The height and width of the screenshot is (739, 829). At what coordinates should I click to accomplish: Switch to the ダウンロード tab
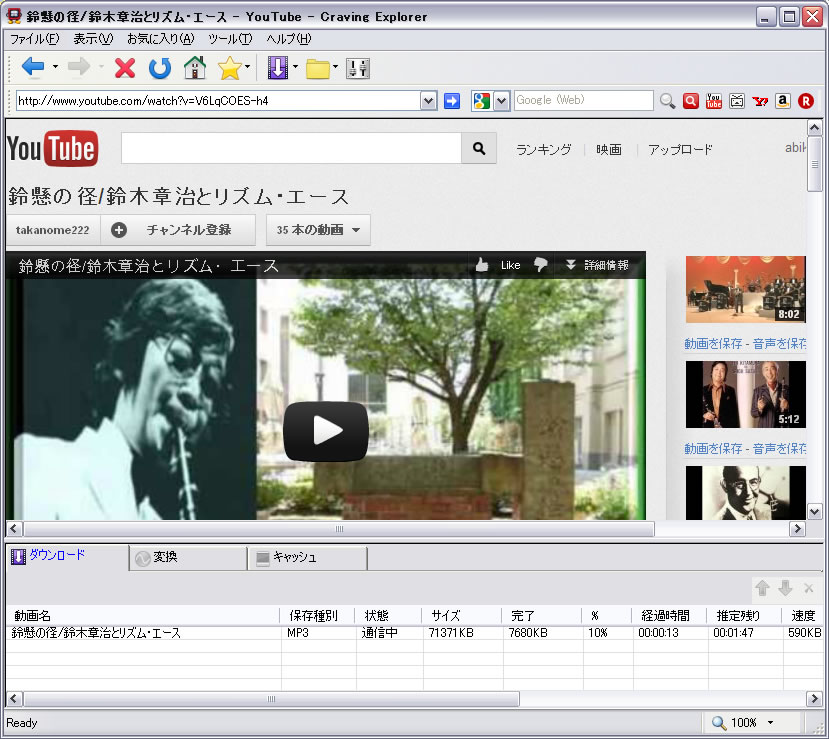[68, 557]
